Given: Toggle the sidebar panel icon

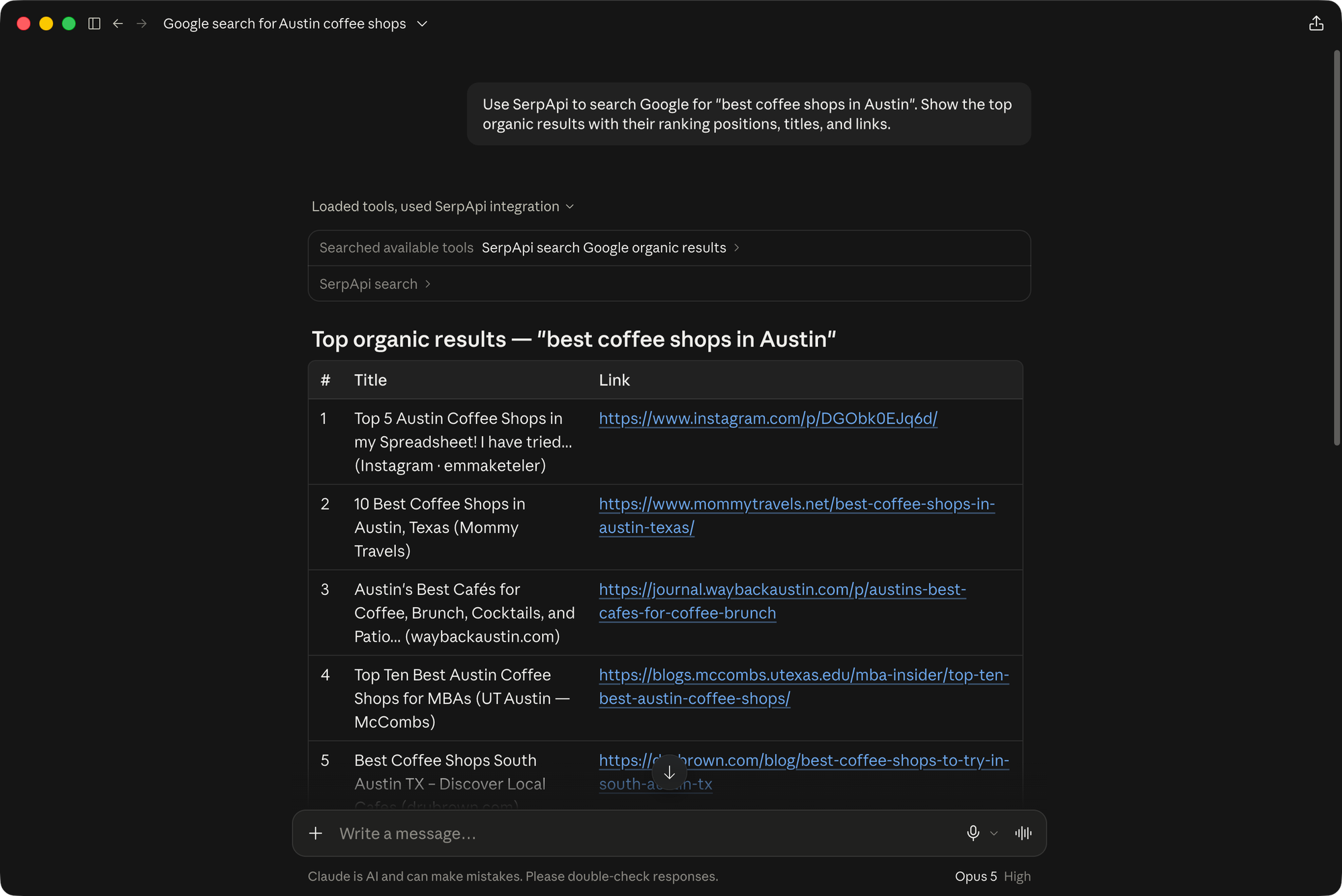Looking at the screenshot, I should (95, 23).
